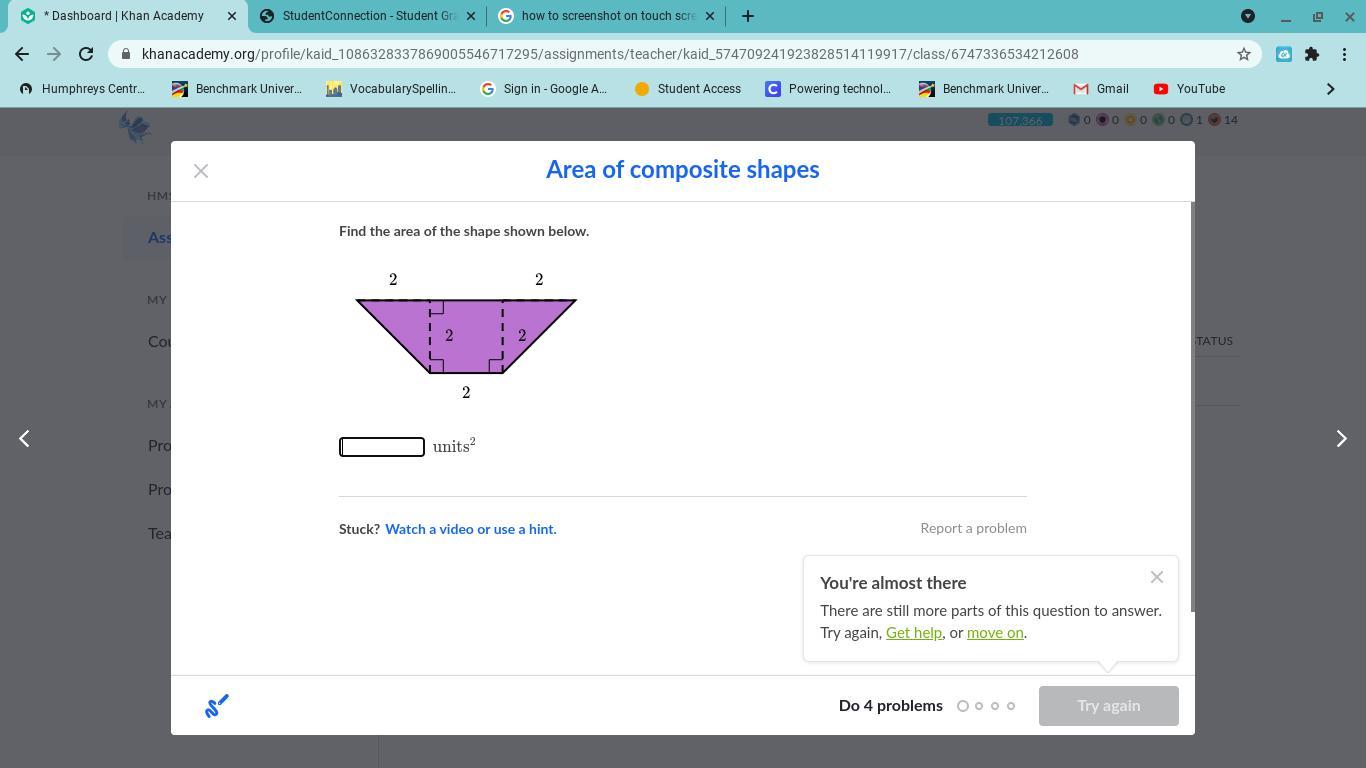Click the dialog vertical scrollbar
Viewport: 1366px width, 768px height.
[1191, 406]
